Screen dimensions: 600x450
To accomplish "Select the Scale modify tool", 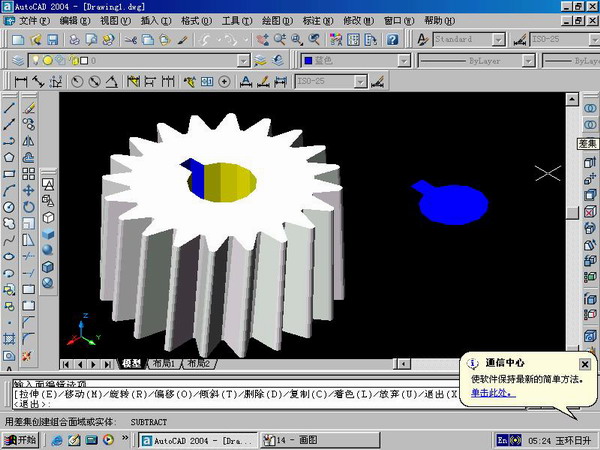I will 29,223.
